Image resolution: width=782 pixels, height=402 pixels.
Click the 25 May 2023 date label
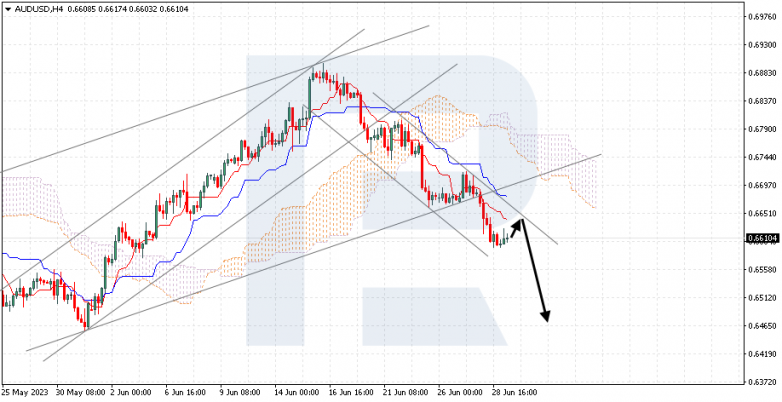[25, 393]
